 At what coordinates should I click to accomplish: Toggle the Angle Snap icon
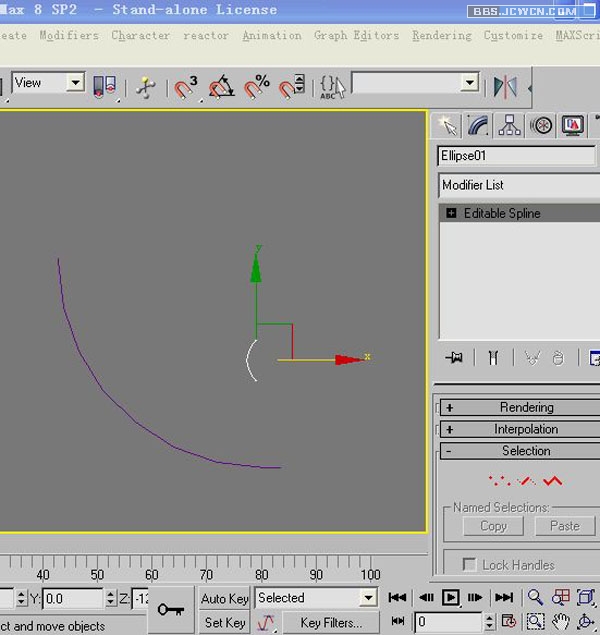pyautogui.click(x=221, y=87)
